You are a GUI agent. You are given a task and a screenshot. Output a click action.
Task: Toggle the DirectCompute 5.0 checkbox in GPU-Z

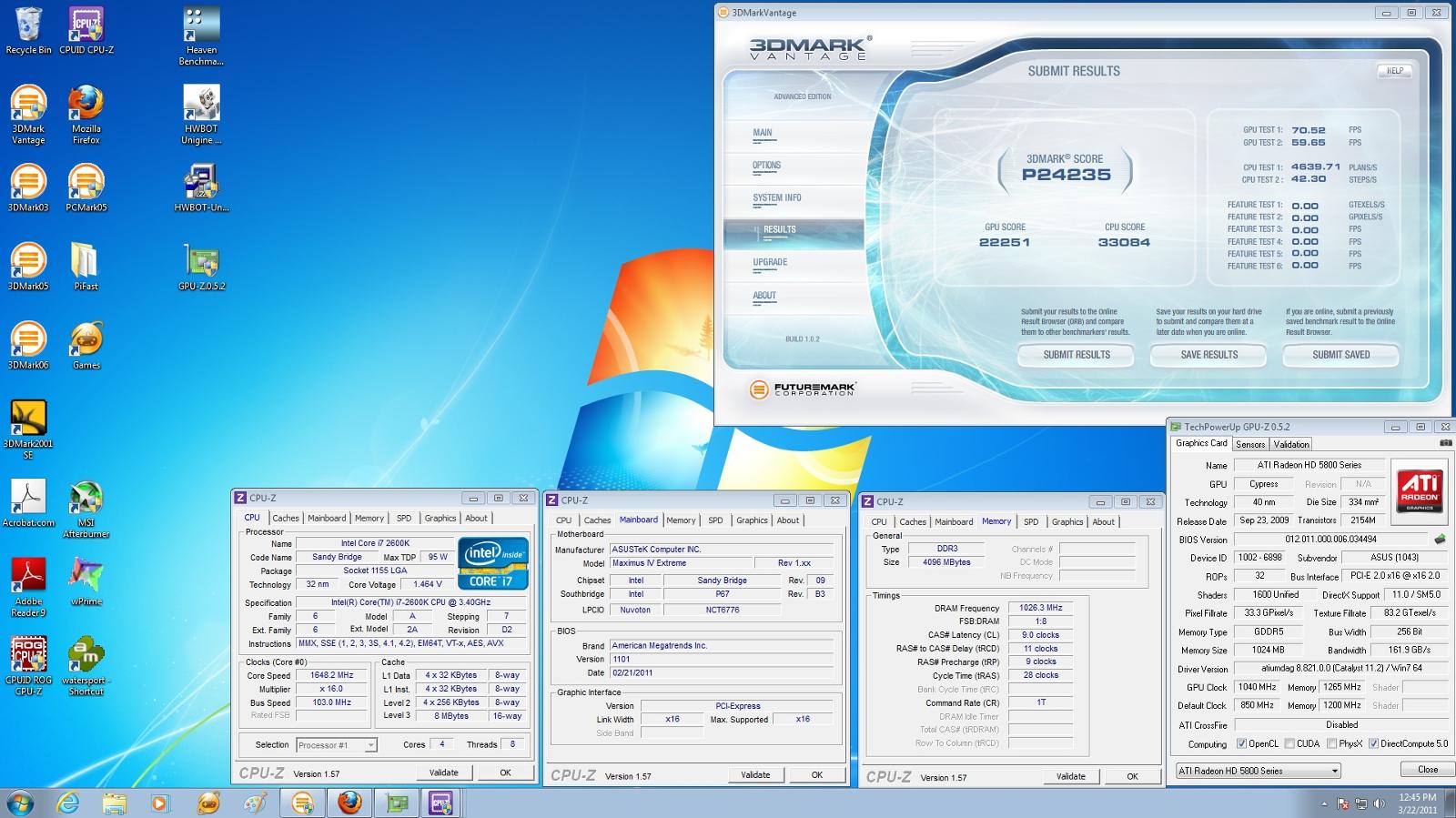pos(1373,743)
